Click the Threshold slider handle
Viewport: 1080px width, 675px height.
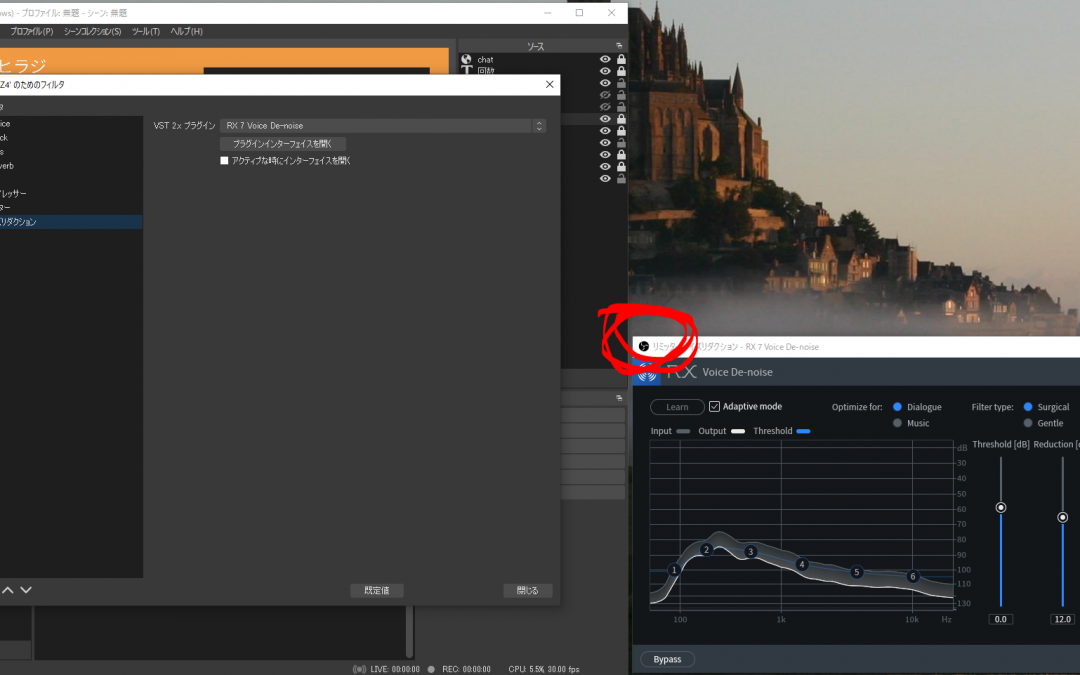(x=1000, y=507)
